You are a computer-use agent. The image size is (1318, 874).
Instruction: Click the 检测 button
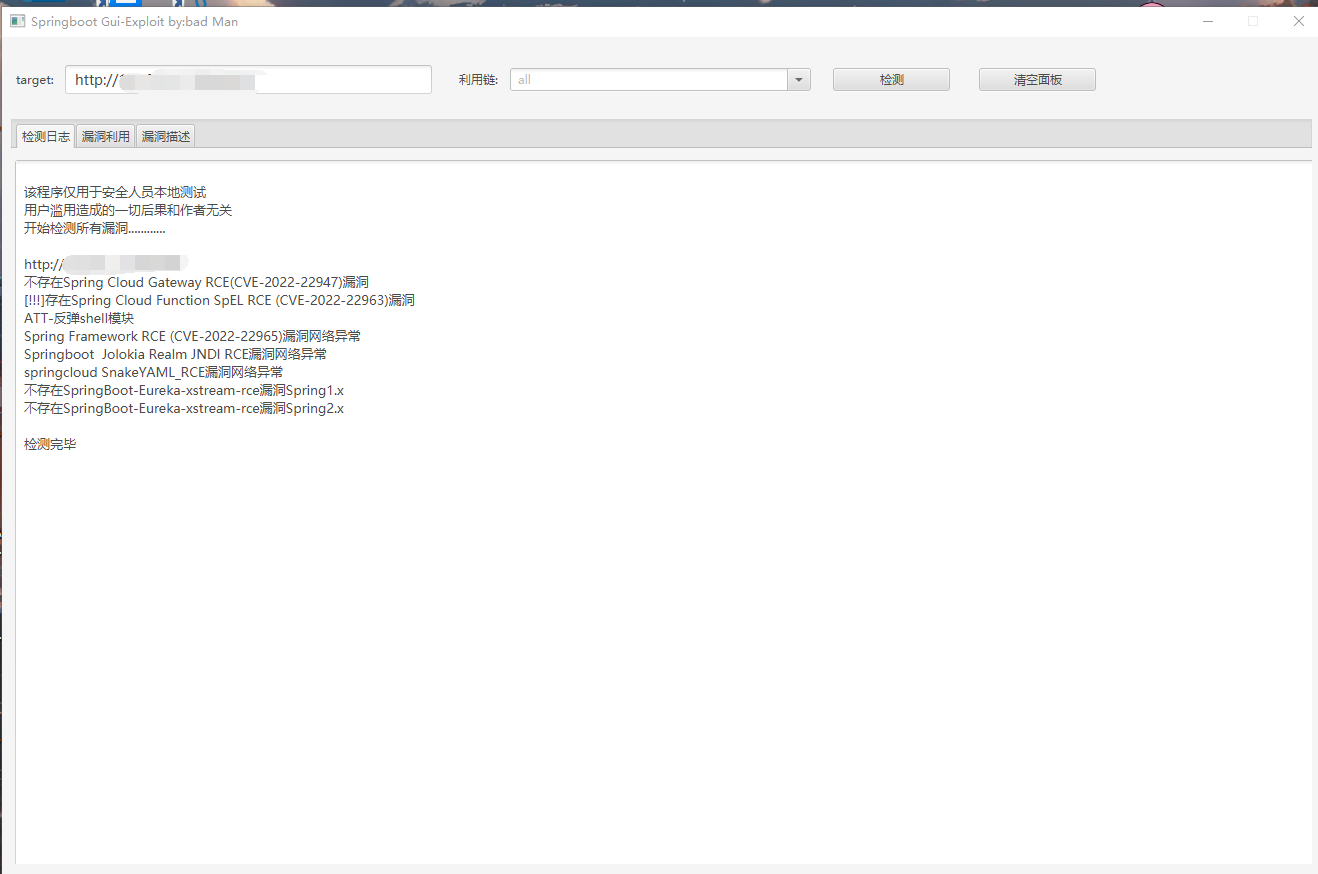[891, 80]
